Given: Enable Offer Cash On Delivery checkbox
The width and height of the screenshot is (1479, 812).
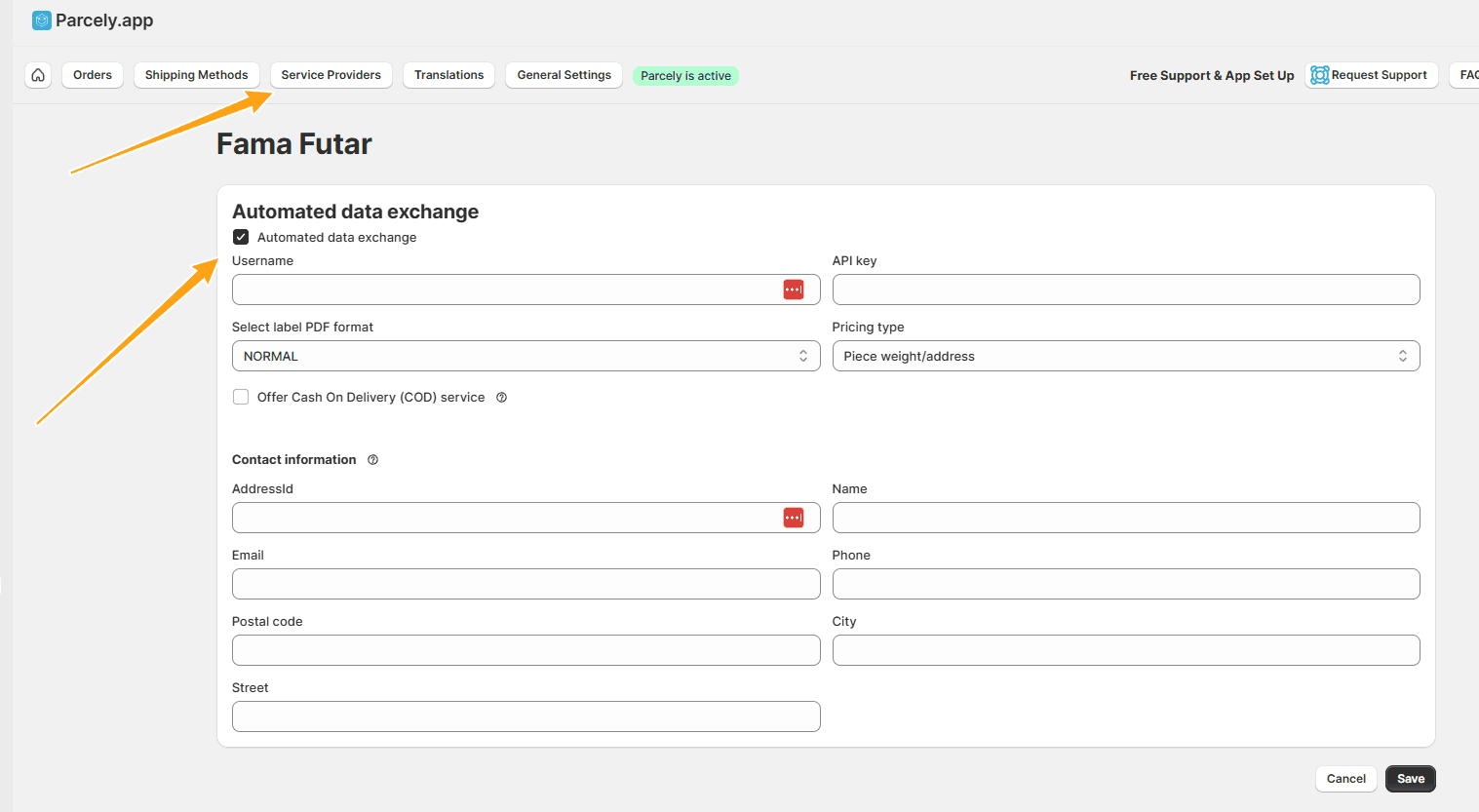Looking at the screenshot, I should click(241, 397).
